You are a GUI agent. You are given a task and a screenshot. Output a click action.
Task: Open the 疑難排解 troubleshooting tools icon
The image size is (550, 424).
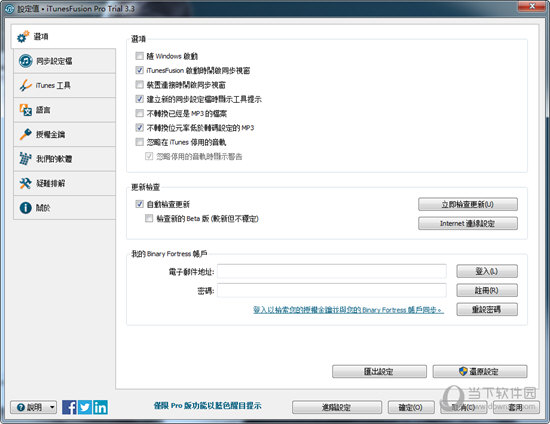pyautogui.click(x=26, y=183)
